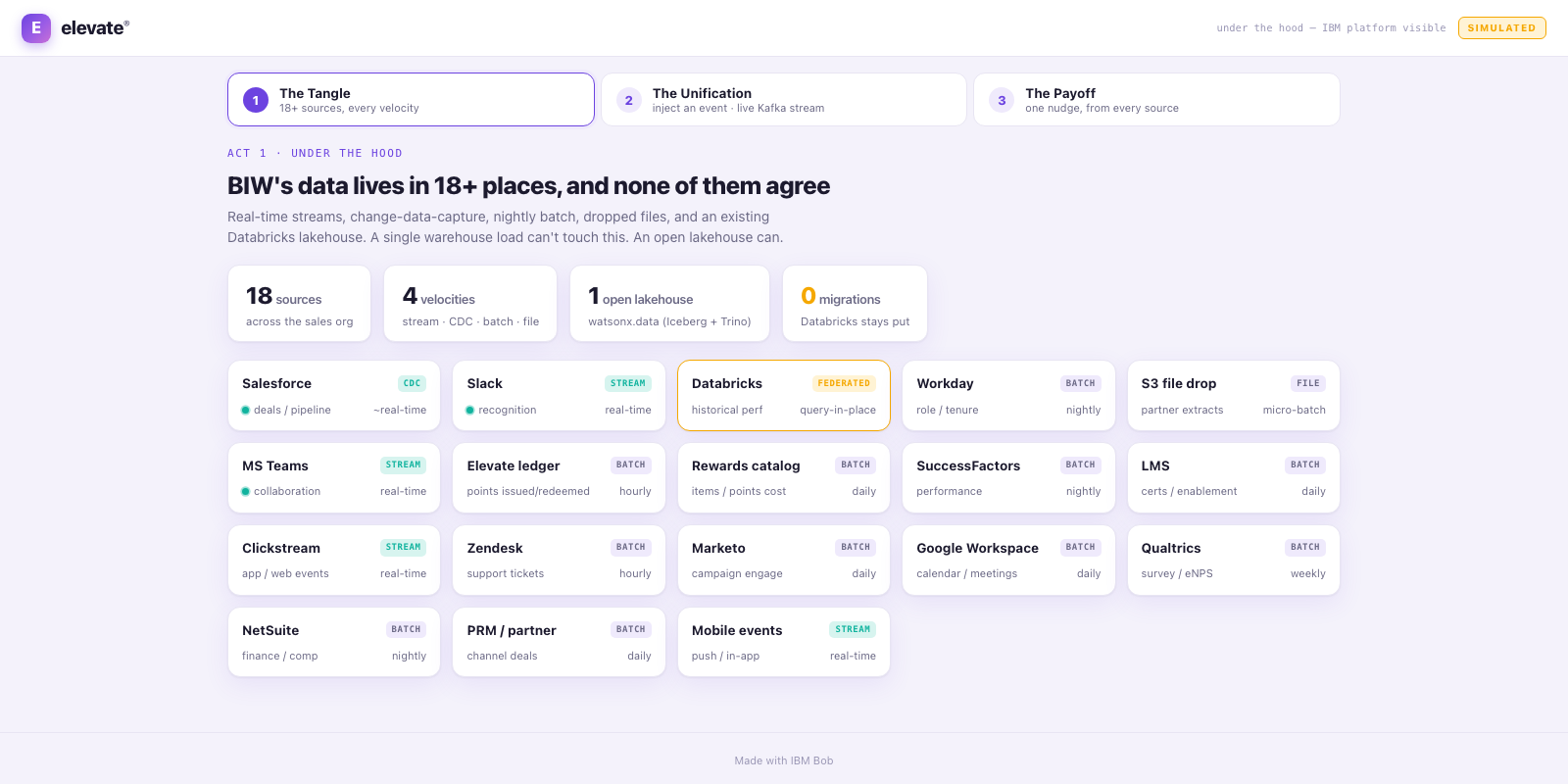Viewport: 1568px width, 784px height.
Task: Open the Databricks federated card
Action: click(x=784, y=395)
